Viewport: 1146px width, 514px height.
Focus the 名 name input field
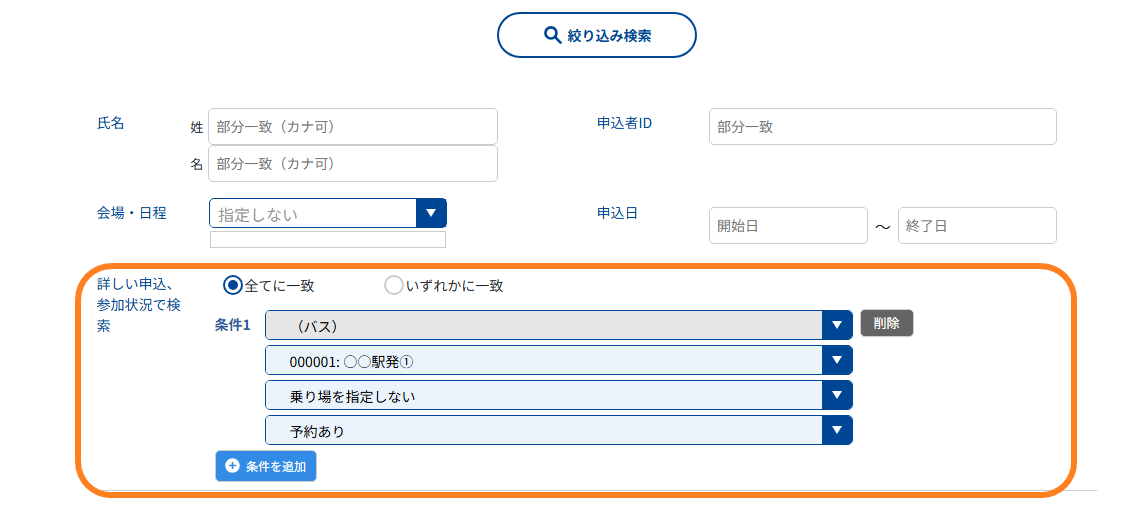353,163
